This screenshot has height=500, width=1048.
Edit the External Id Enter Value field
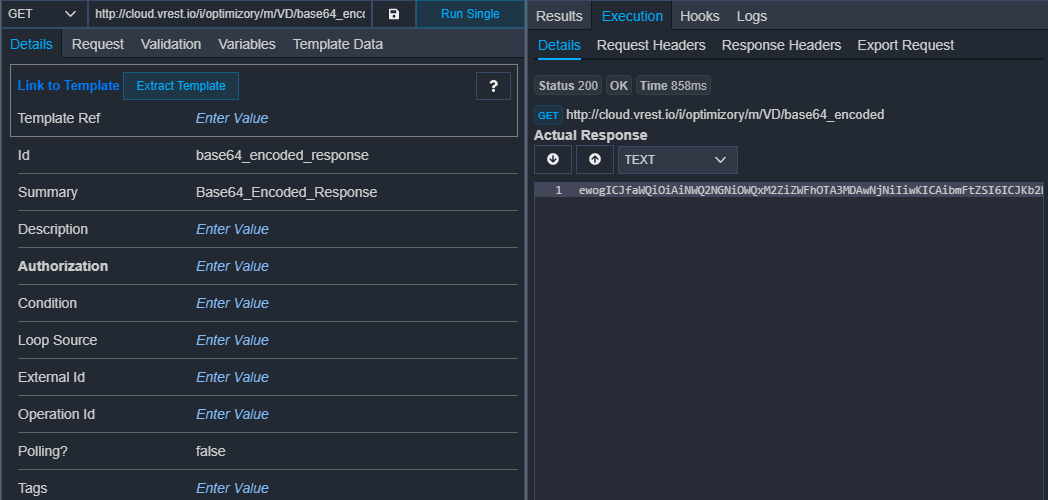(x=232, y=377)
